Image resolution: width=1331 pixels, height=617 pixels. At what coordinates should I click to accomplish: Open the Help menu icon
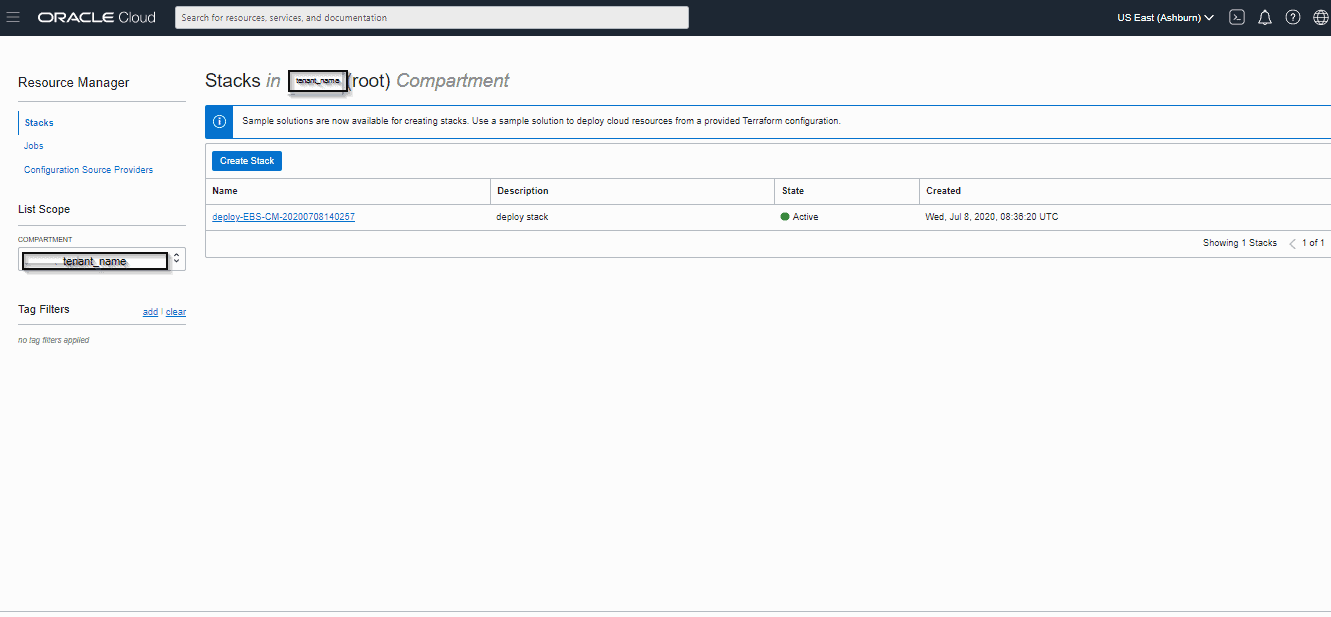(1292, 17)
